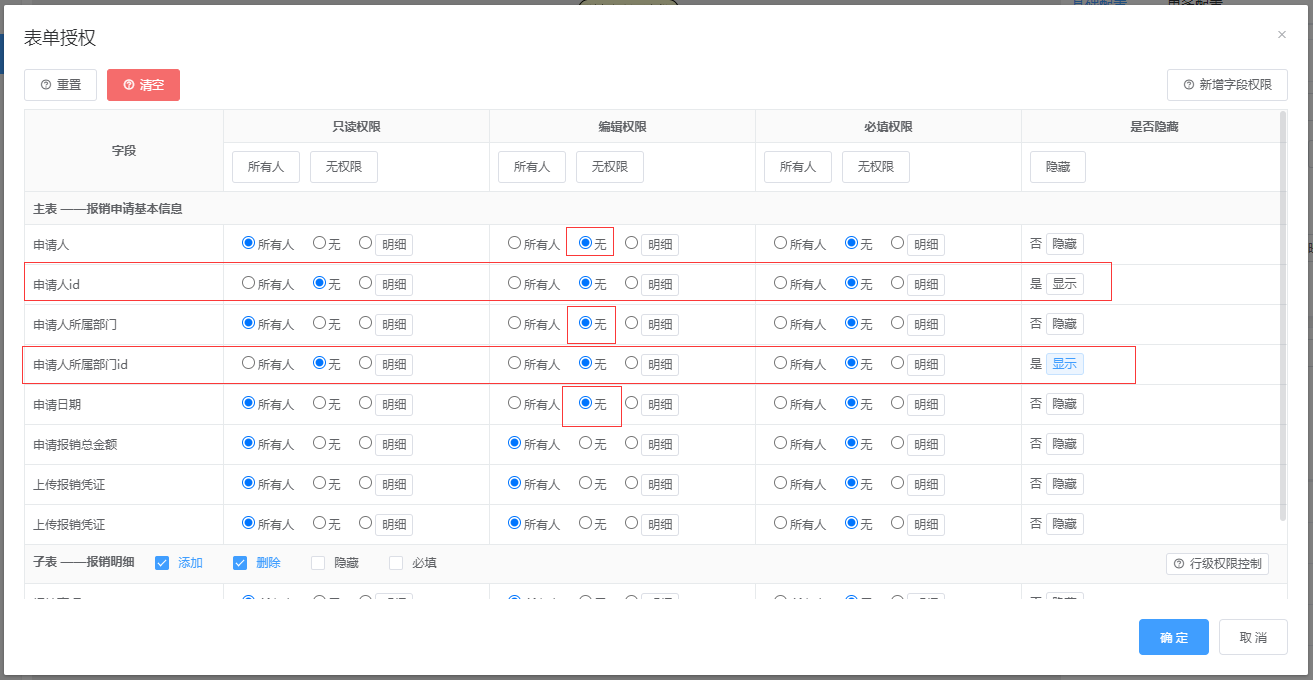Tick the 必填 checkbox for 报销明细 subtable
The image size is (1313, 680).
tap(396, 563)
